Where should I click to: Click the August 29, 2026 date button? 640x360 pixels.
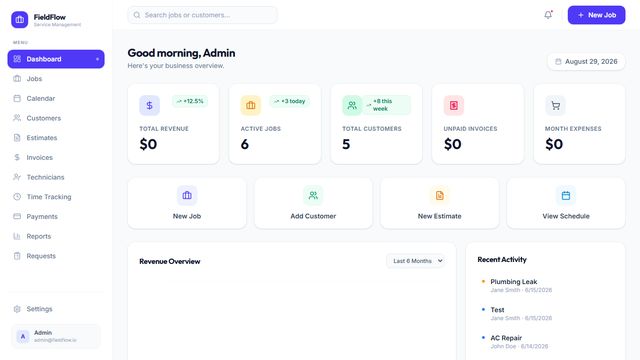586,62
